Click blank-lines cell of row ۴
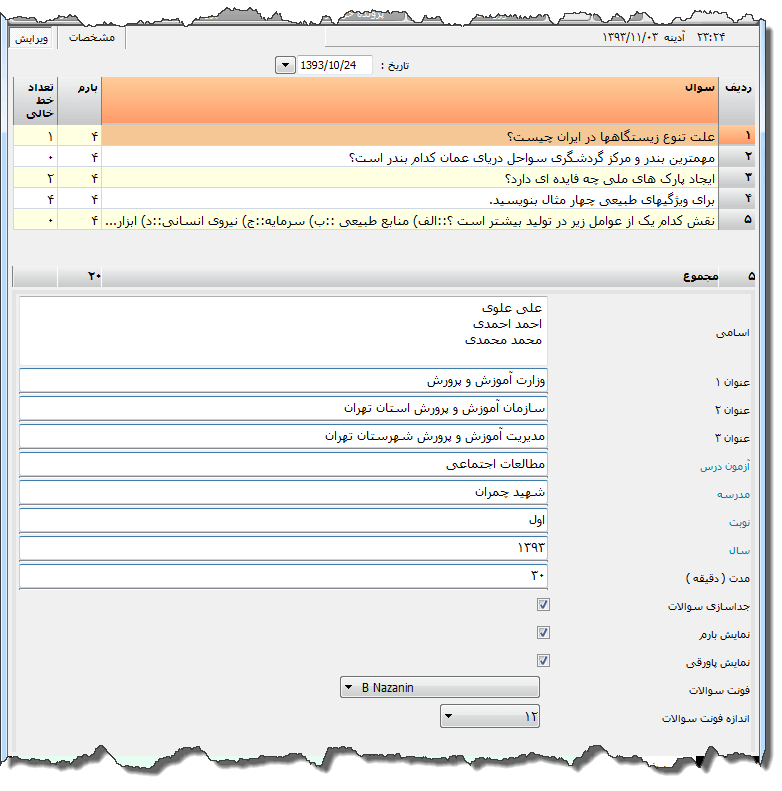 (35, 200)
